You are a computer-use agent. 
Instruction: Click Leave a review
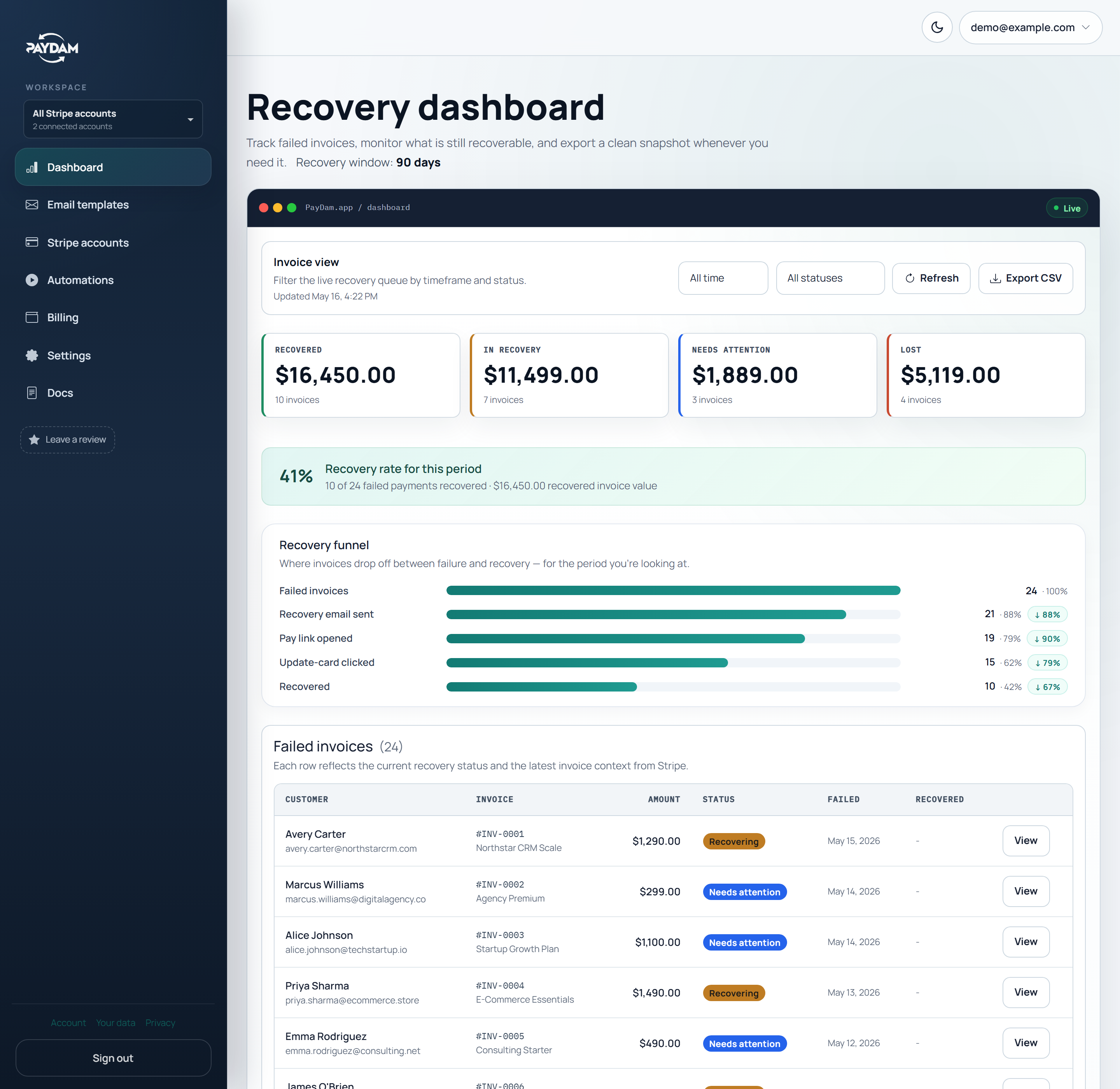(x=68, y=439)
